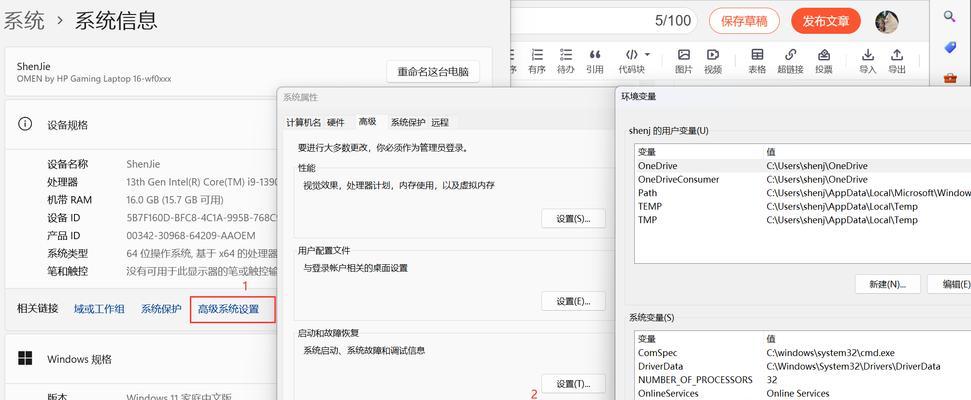The image size is (971, 400).
Task: Click the 设备规格 info icon
Action: click(x=25, y=124)
